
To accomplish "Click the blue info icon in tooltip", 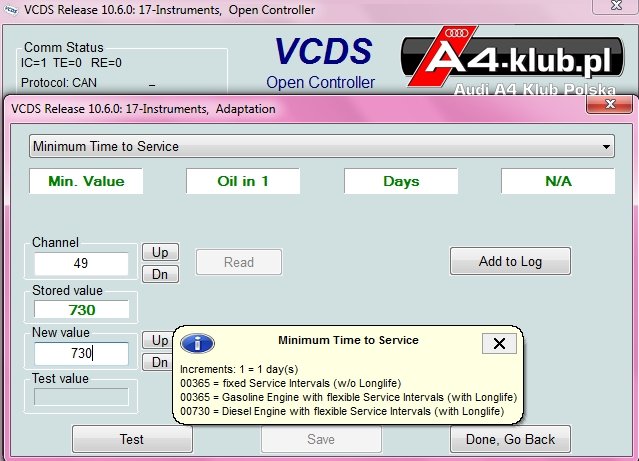I will point(197,343).
